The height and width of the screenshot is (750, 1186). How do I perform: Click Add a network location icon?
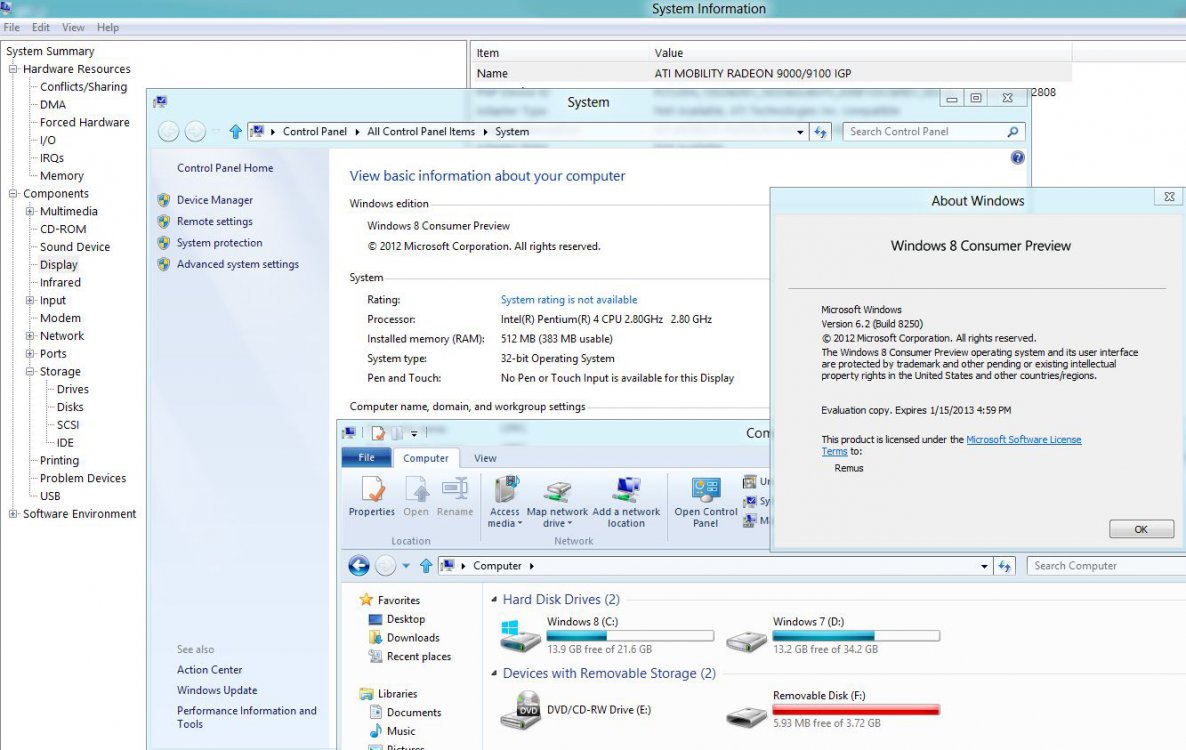pyautogui.click(x=626, y=490)
